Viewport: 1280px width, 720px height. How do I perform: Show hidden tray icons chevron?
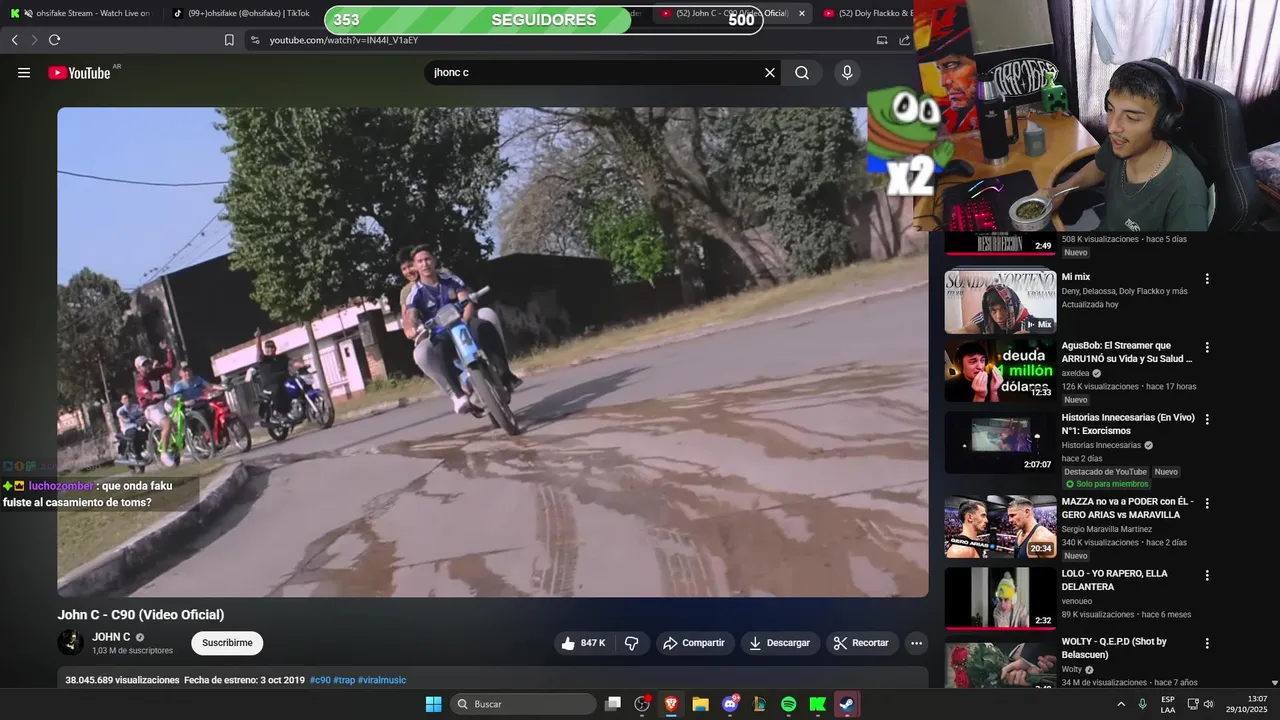point(1120,704)
